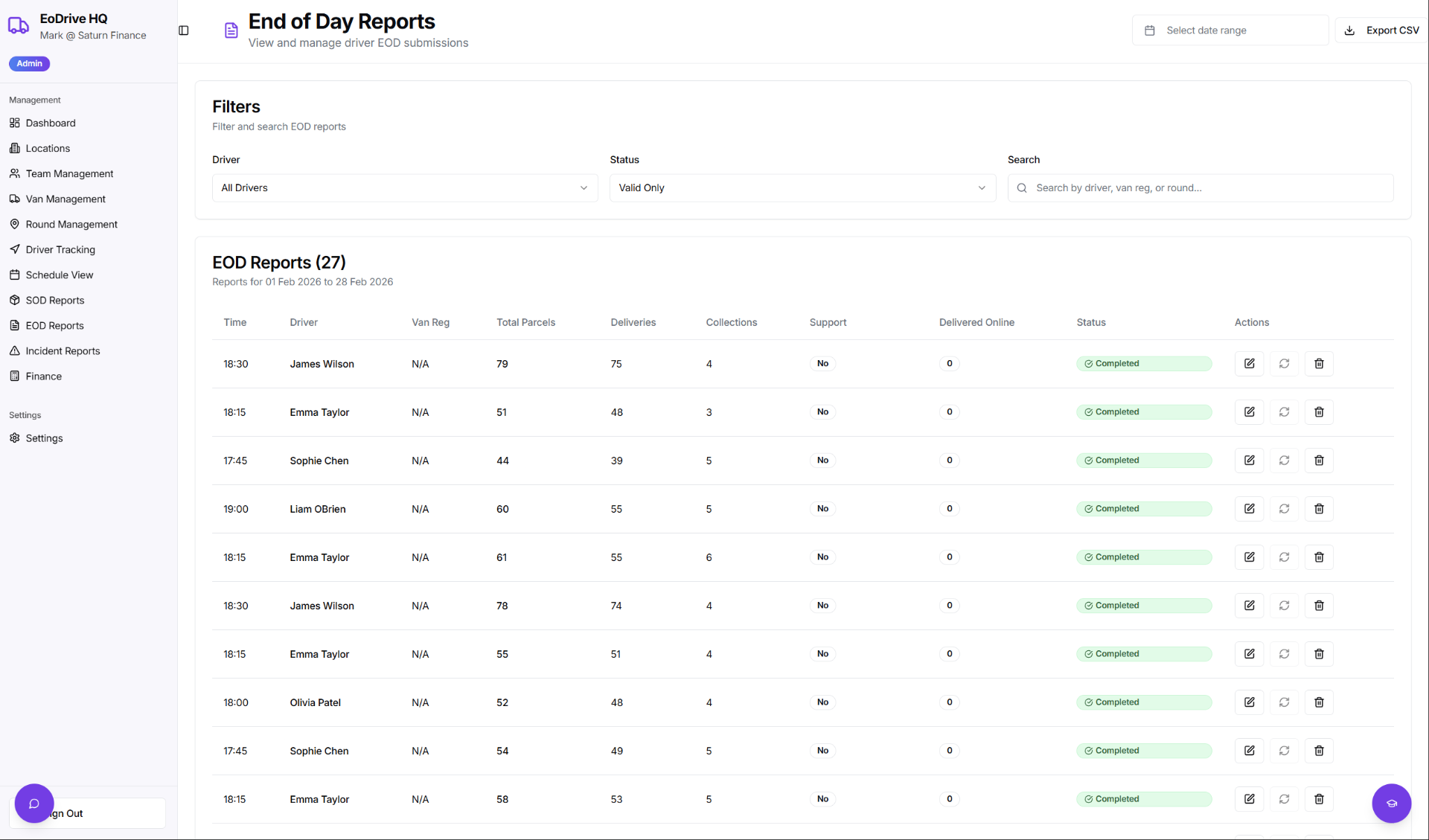Collapse the sidebar with the panel toggle icon
The width and height of the screenshot is (1429, 840).
[184, 31]
